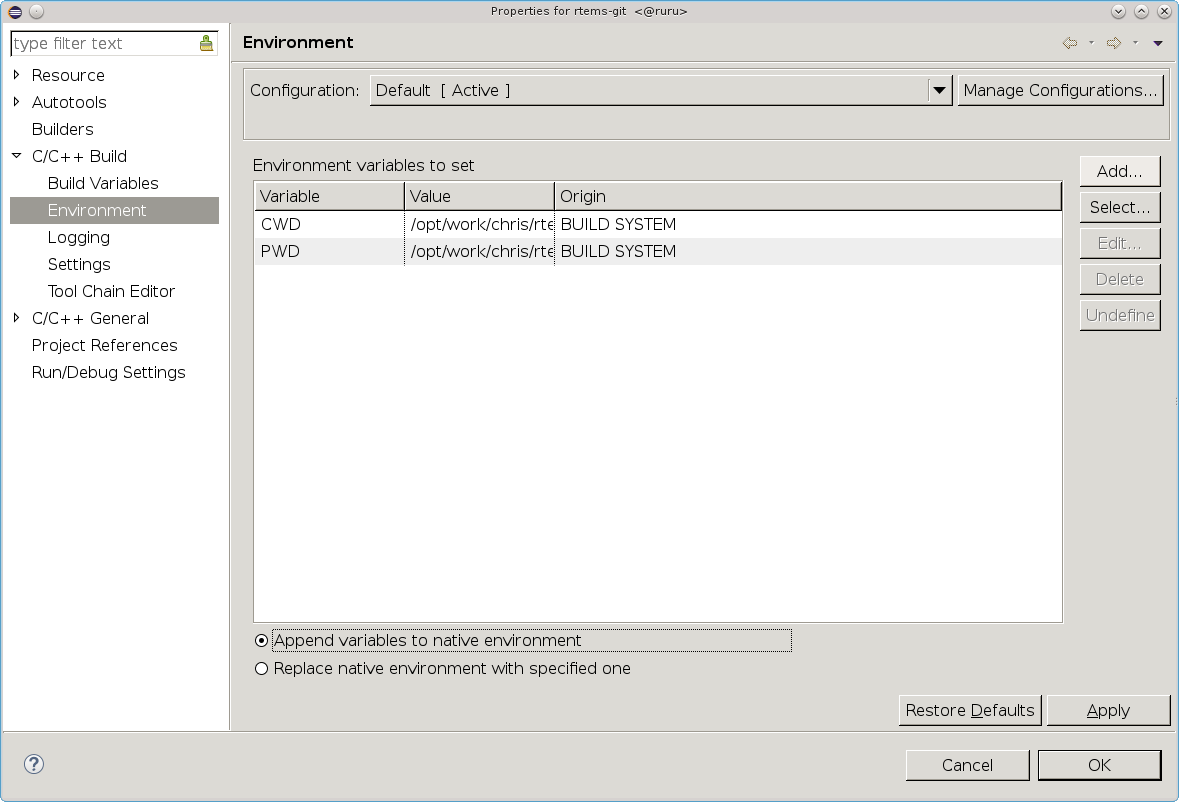This screenshot has width=1179, height=802.
Task: Select the PWD variable row
Action: point(280,251)
